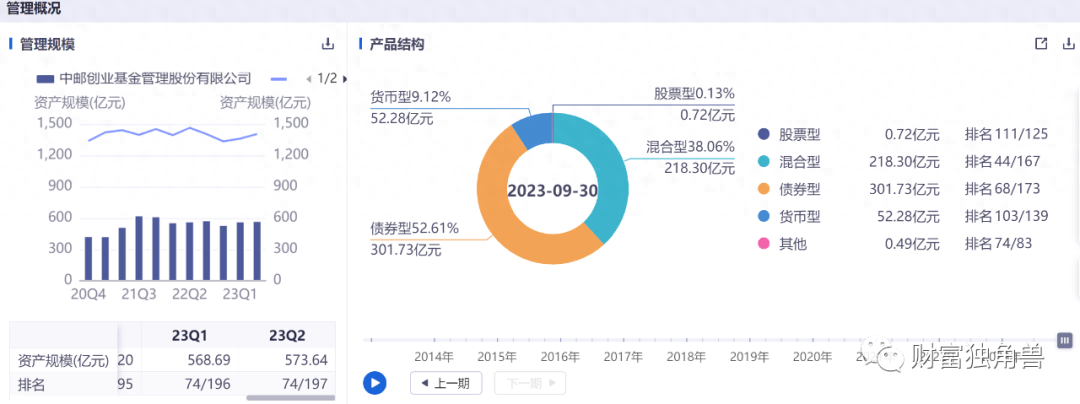The height and width of the screenshot is (404, 1080).
Task: Toggle 中邮创业基金管理股份有限公司 bar series legend
Action: coord(142,78)
